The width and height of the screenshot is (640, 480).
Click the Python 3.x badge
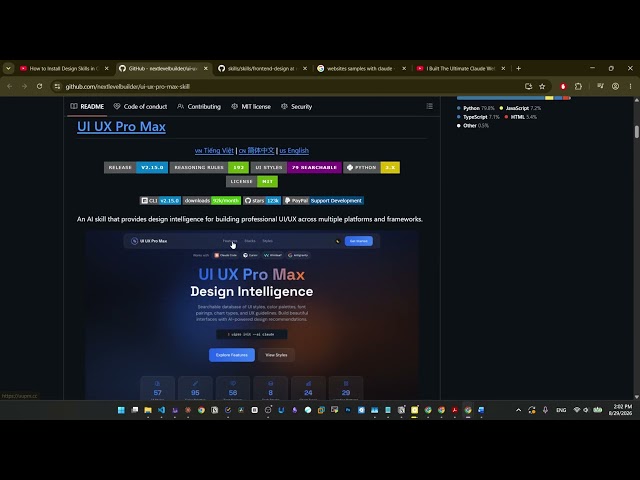(372, 167)
